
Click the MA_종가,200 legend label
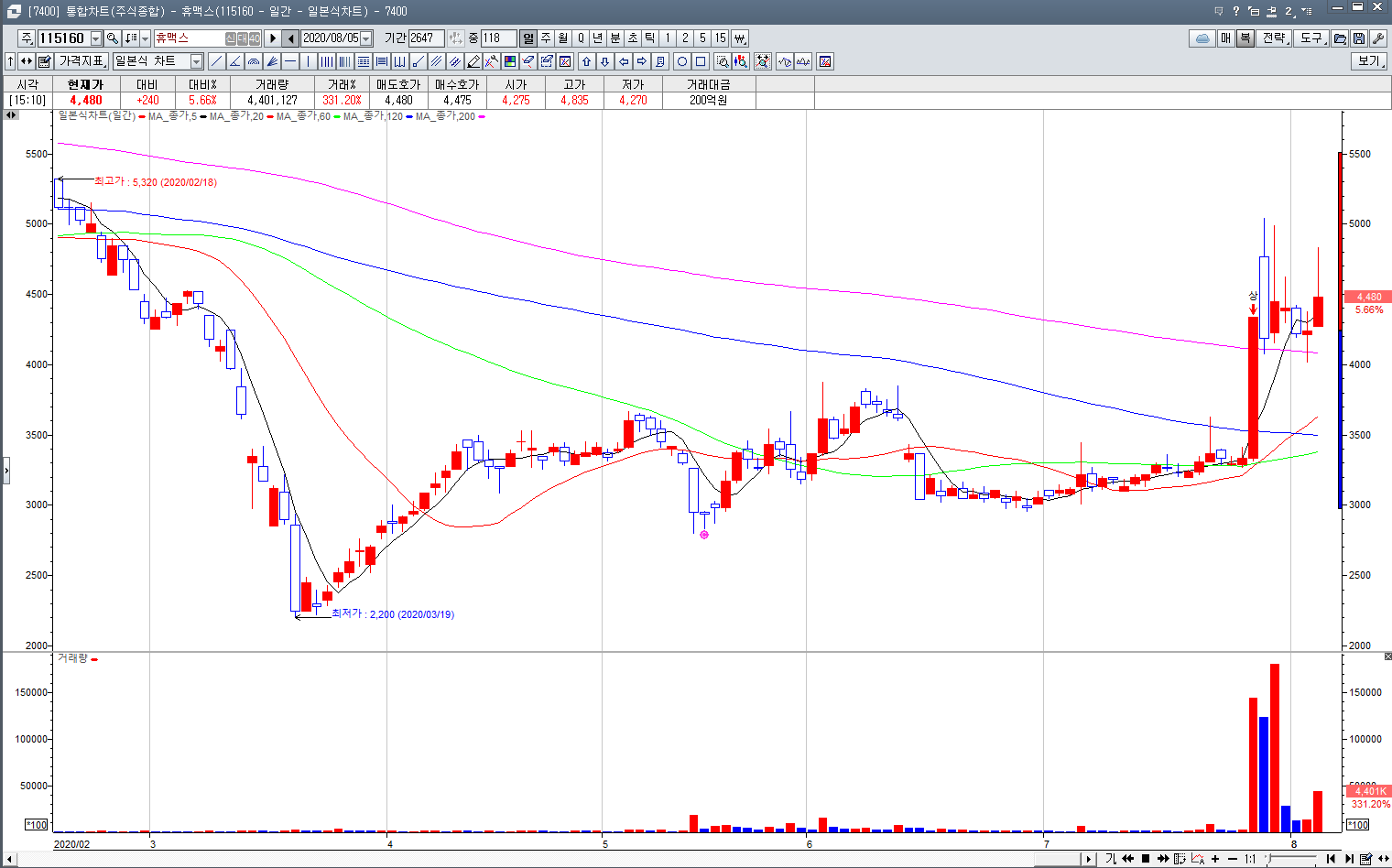(445, 116)
